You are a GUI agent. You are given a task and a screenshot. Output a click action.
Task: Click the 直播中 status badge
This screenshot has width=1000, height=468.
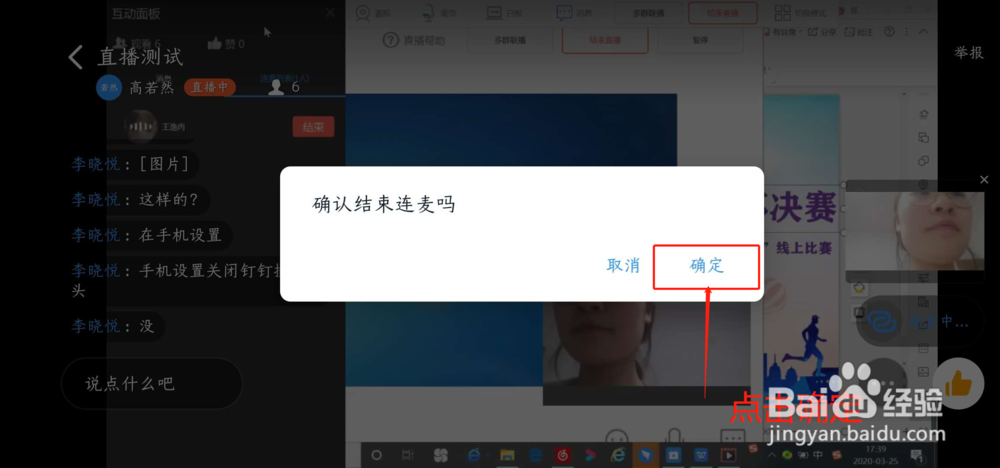coord(210,87)
